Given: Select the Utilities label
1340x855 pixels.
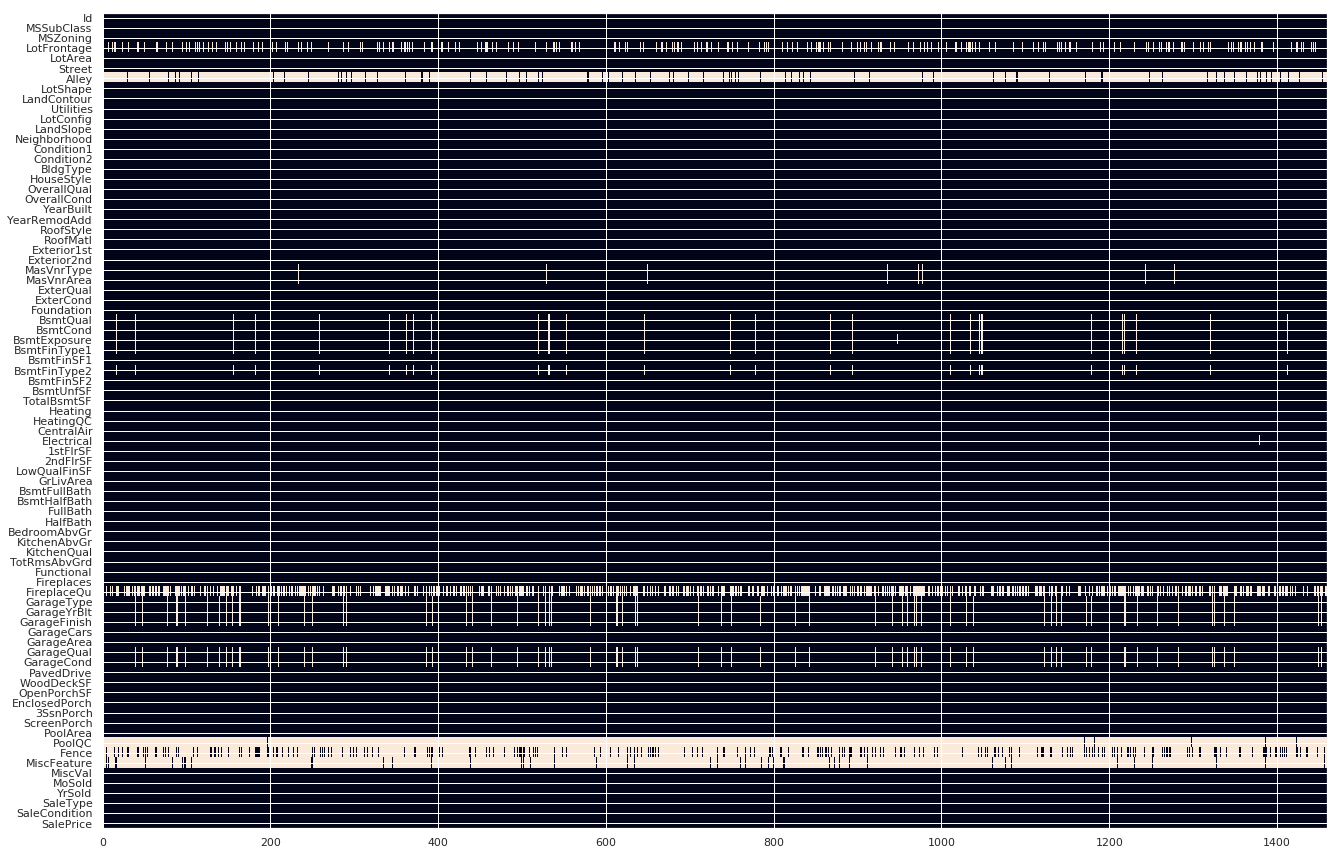Looking at the screenshot, I should (x=72, y=109).
